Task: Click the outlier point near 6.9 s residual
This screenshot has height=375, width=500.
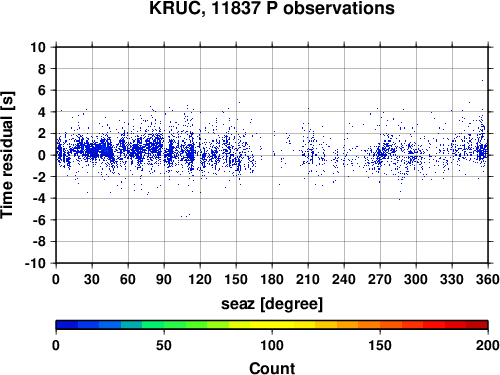Action: [x=482, y=80]
